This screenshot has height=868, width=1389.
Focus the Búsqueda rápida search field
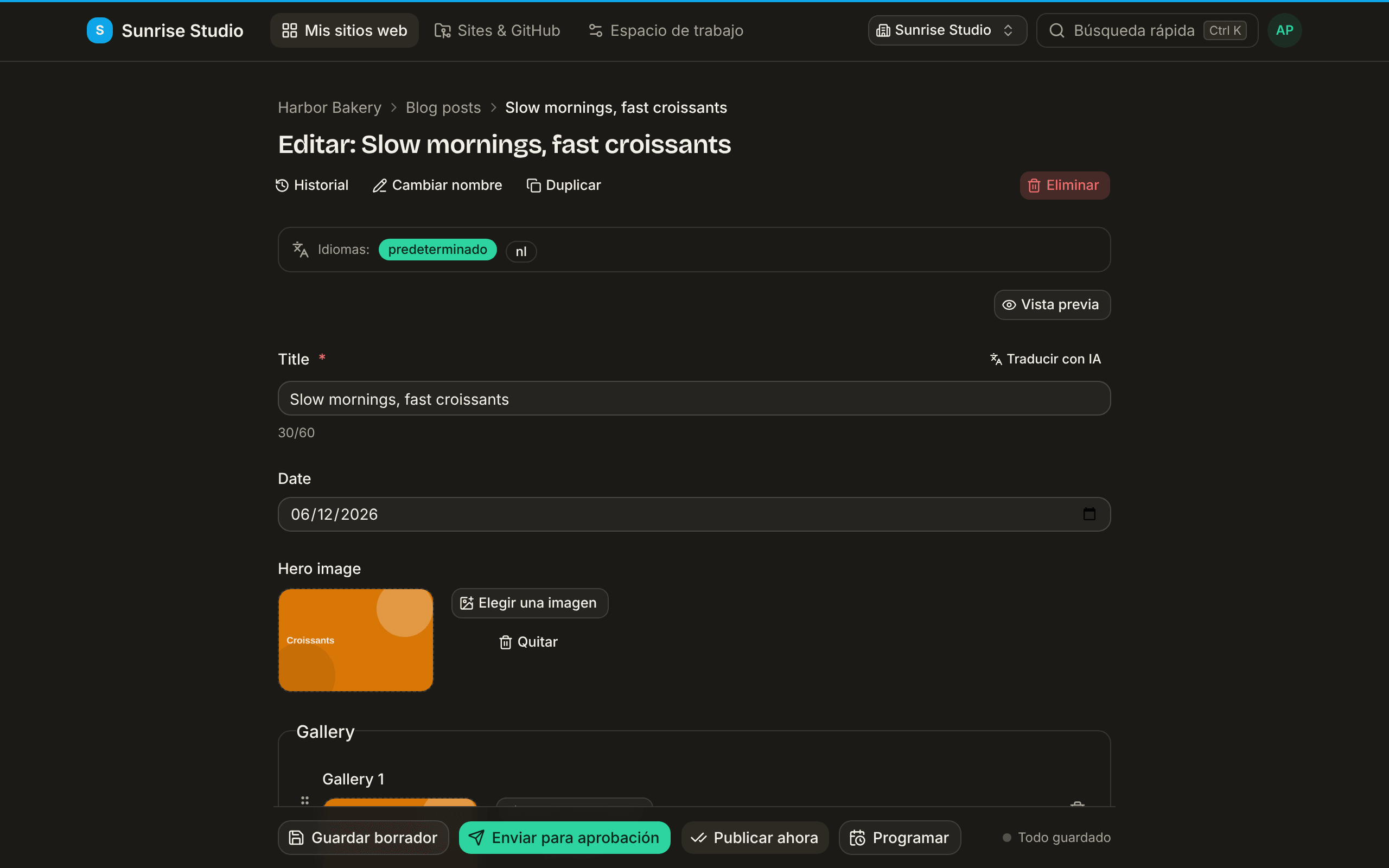tap(1147, 30)
